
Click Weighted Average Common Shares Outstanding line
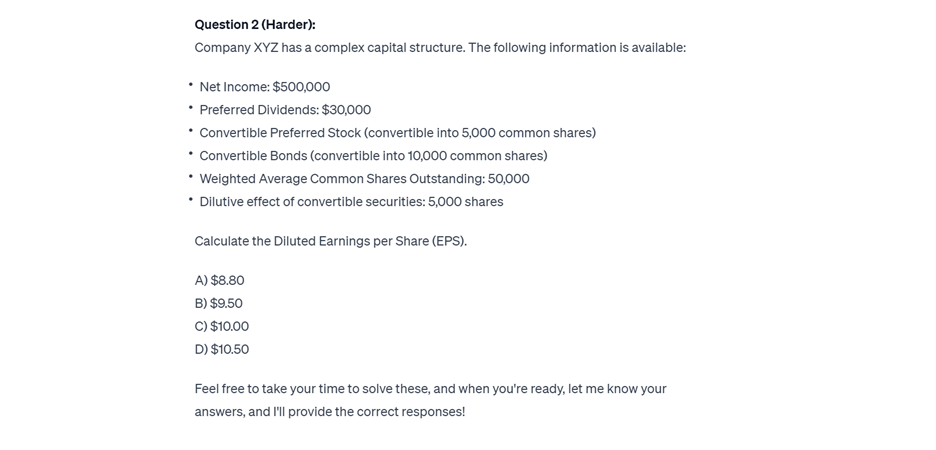pos(364,179)
